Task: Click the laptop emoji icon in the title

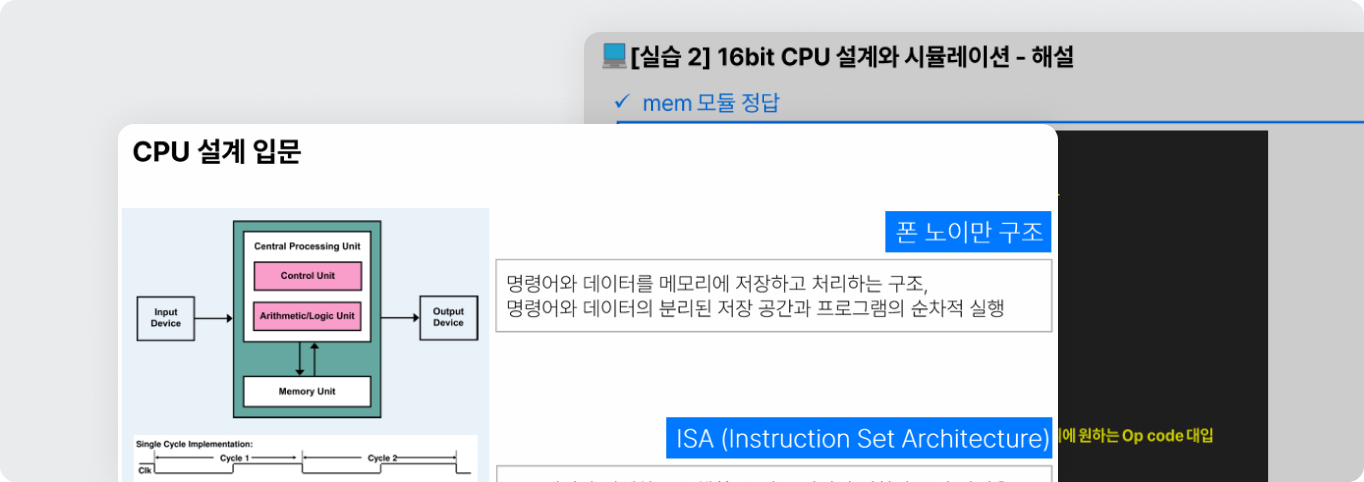Action: [x=614, y=55]
